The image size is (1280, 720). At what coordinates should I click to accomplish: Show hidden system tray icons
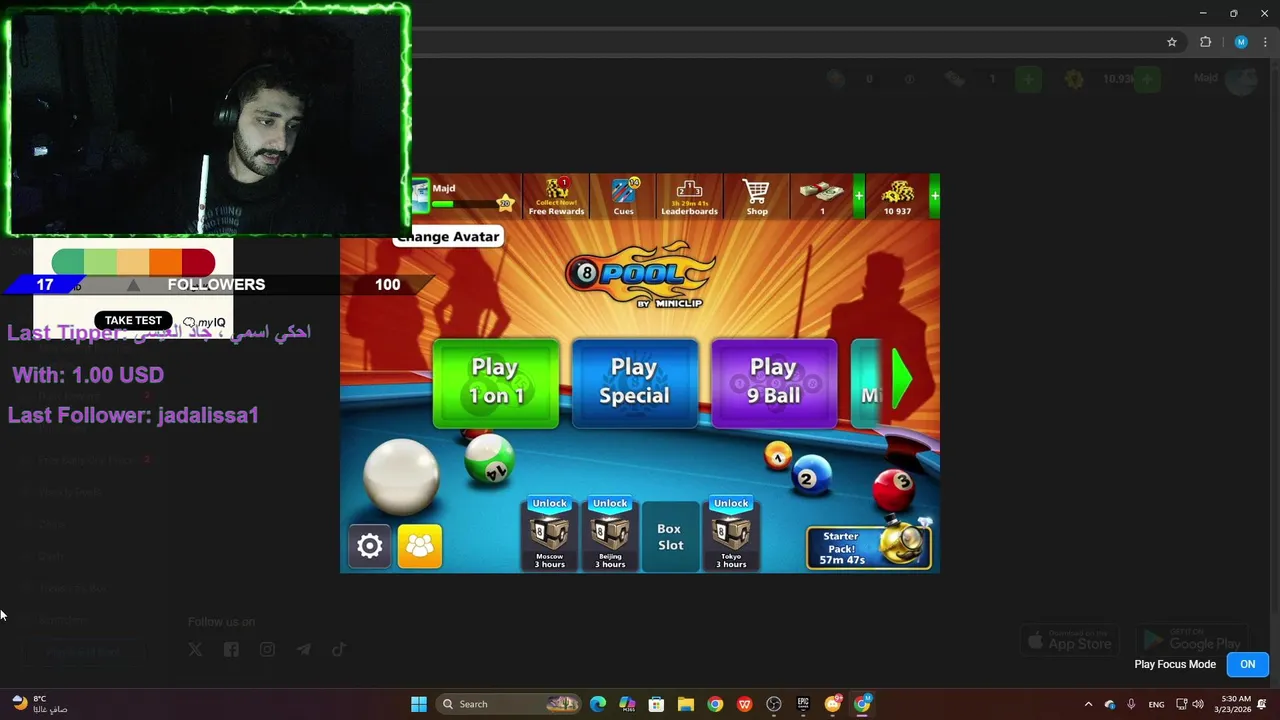click(1088, 704)
